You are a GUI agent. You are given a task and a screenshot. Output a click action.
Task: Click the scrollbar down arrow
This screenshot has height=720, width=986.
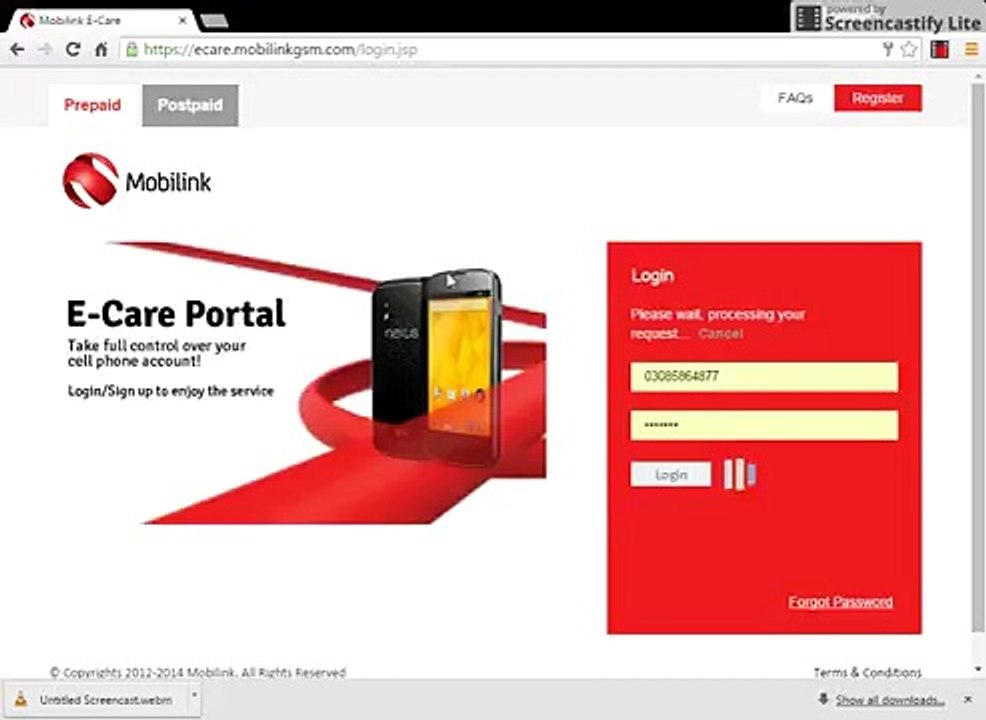click(978, 670)
